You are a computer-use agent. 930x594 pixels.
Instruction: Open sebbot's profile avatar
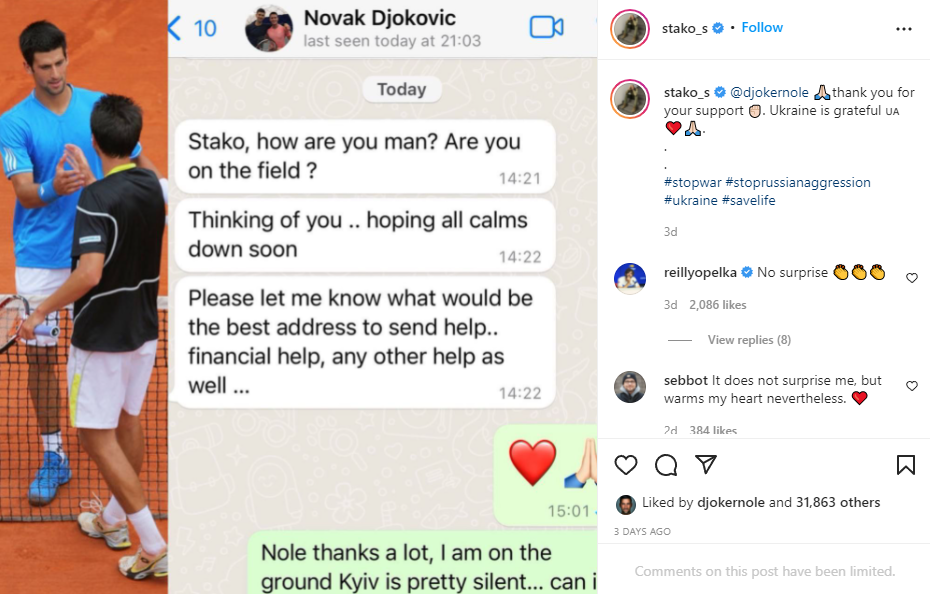630,387
